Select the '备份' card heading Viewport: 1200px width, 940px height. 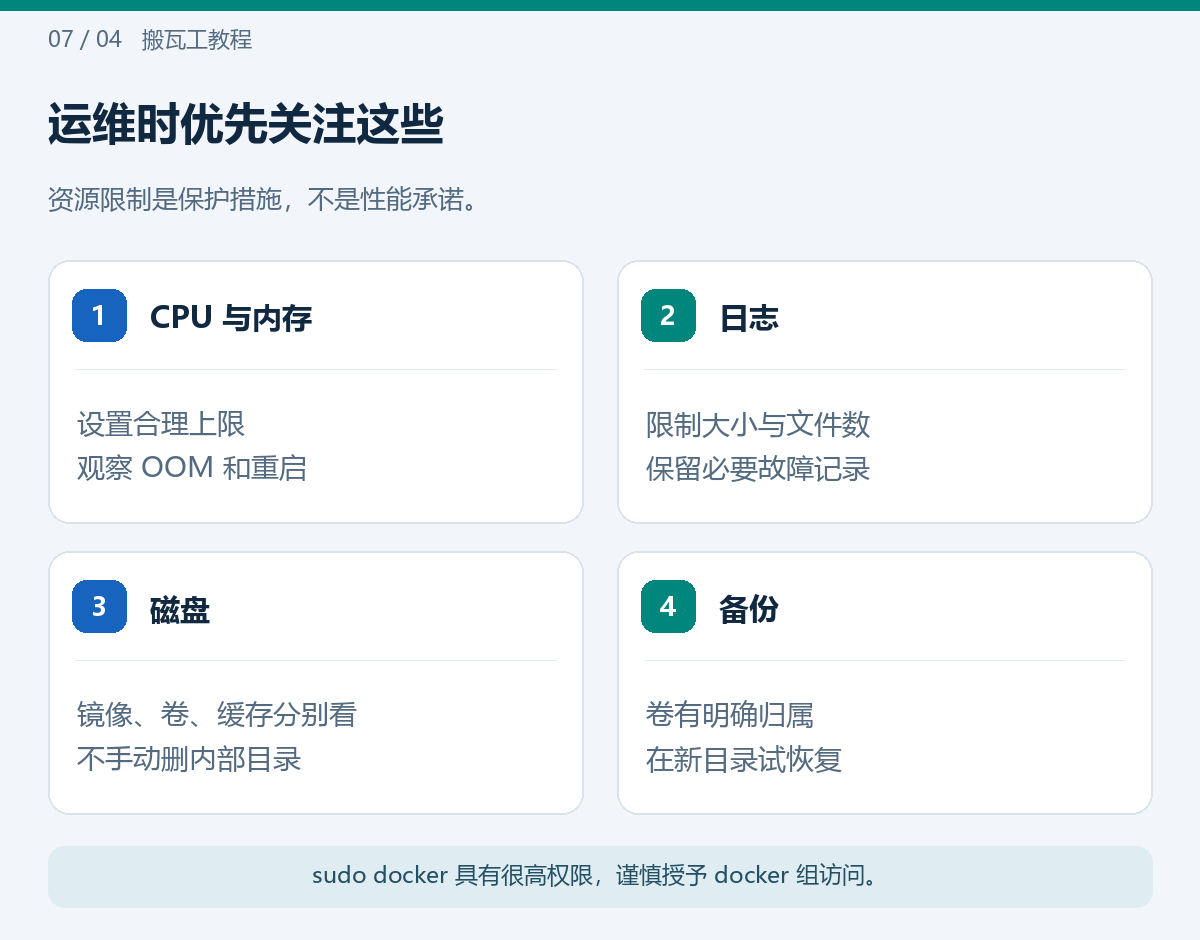[x=749, y=608]
